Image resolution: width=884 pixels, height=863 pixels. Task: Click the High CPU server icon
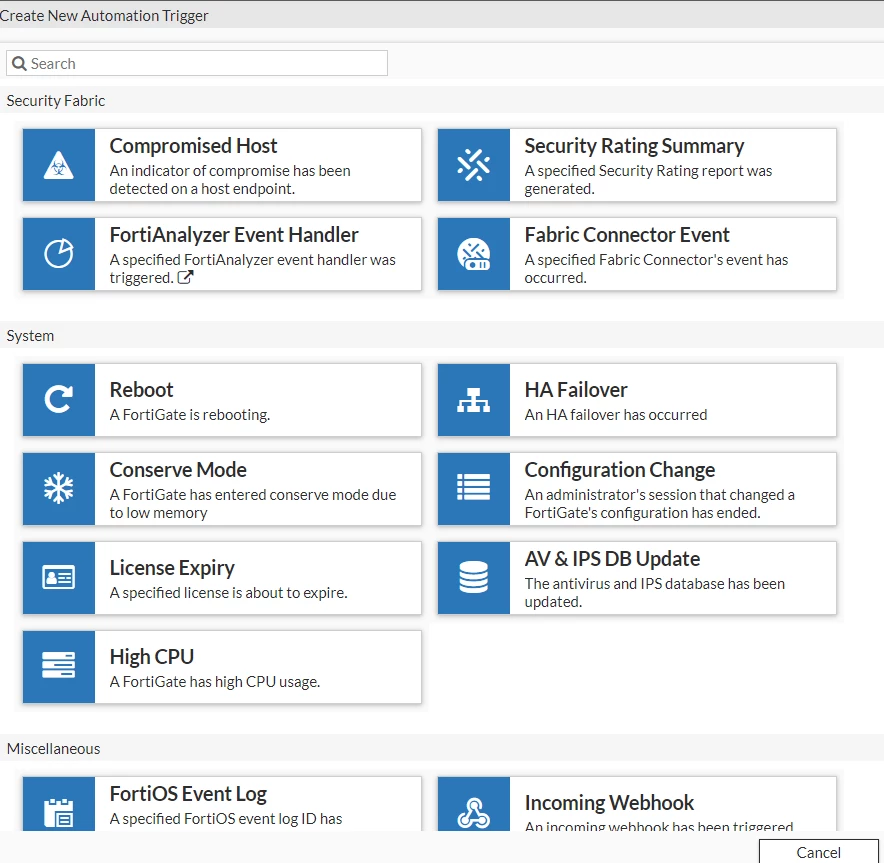pos(59,665)
